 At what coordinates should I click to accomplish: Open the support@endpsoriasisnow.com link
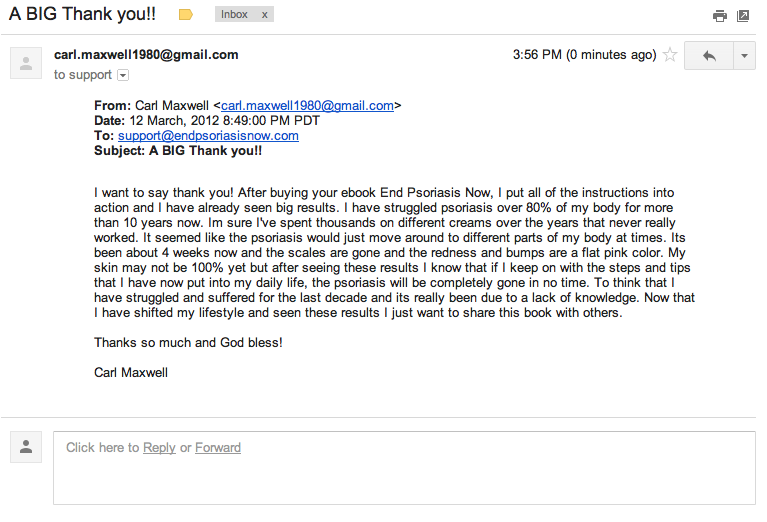(x=208, y=136)
